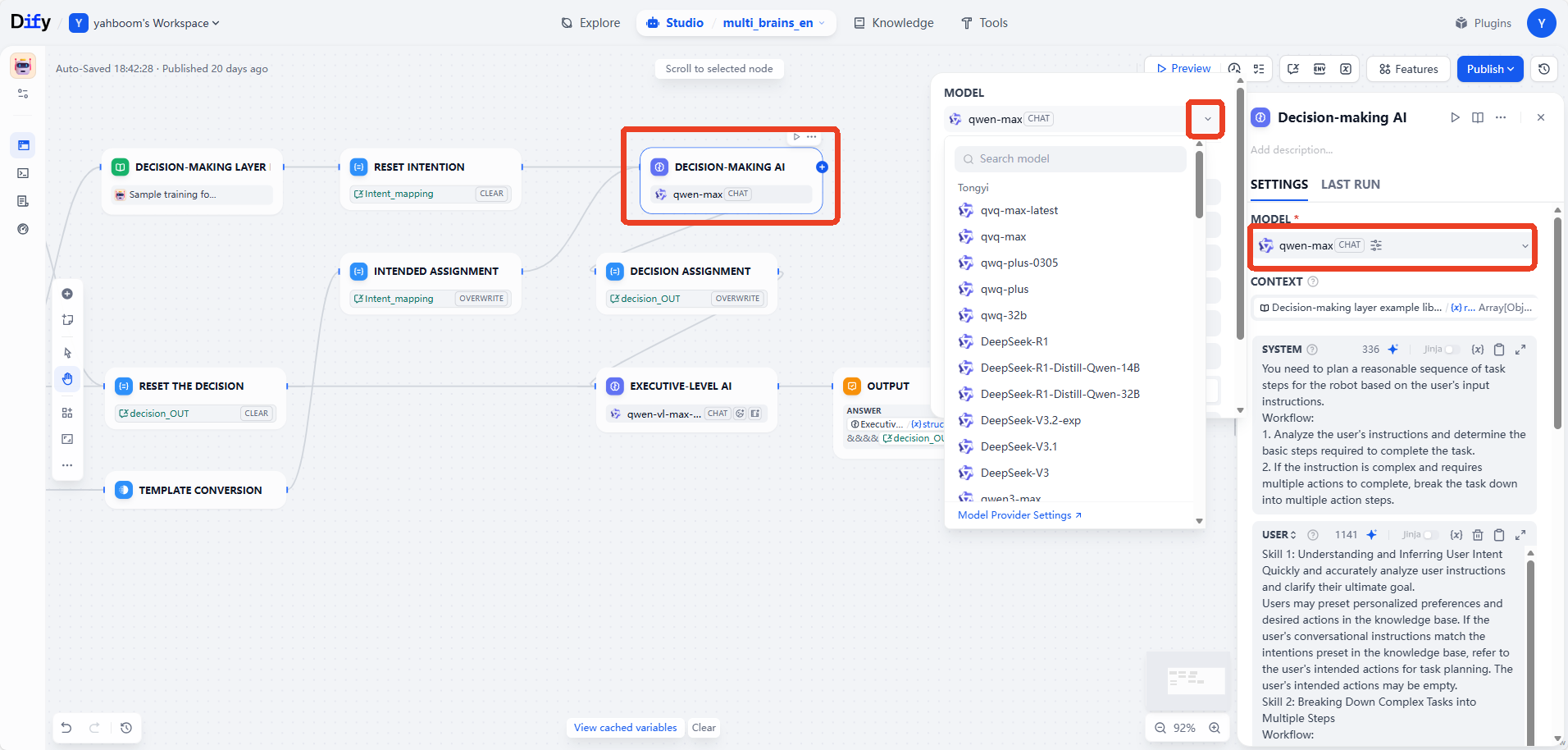Delete the USER prompt with trash icon

(x=1478, y=535)
